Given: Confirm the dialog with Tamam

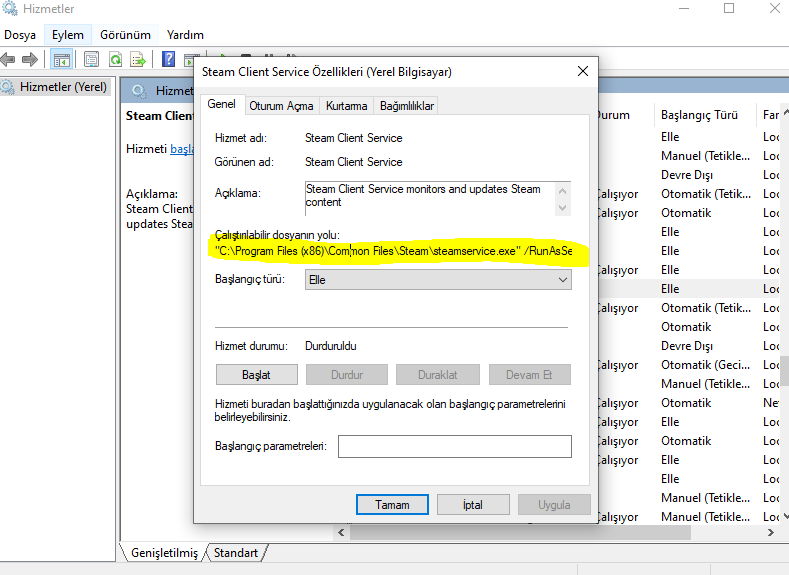Looking at the screenshot, I should click(x=392, y=505).
